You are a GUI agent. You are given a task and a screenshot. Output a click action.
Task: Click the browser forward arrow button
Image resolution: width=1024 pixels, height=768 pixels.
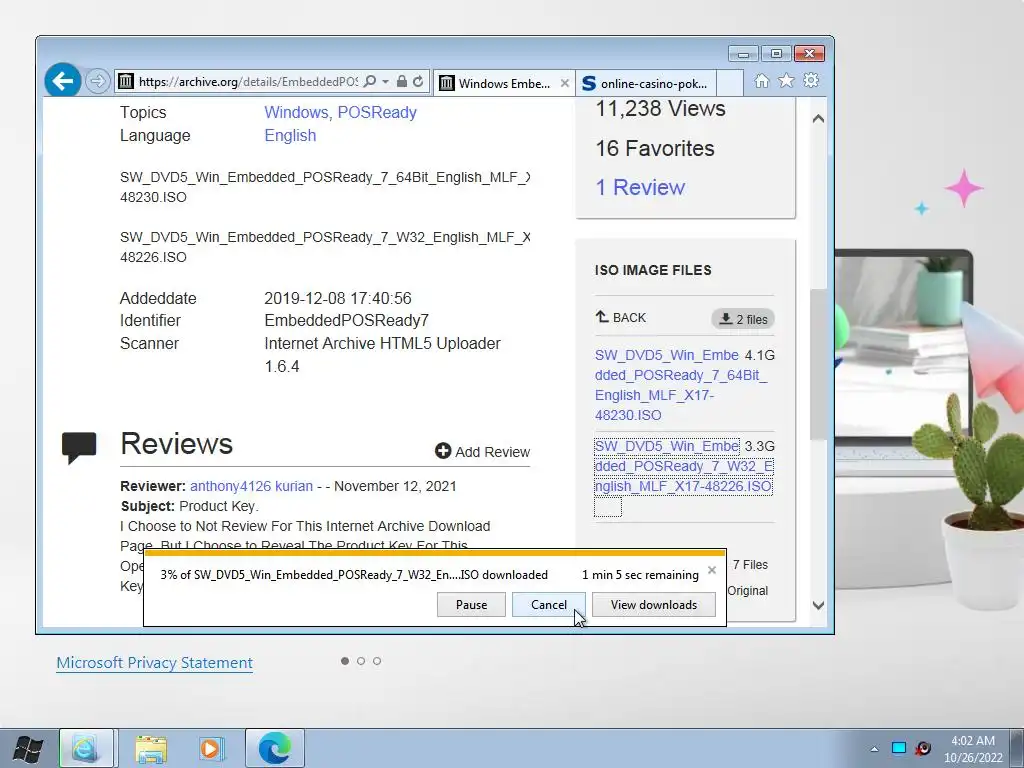pos(98,81)
